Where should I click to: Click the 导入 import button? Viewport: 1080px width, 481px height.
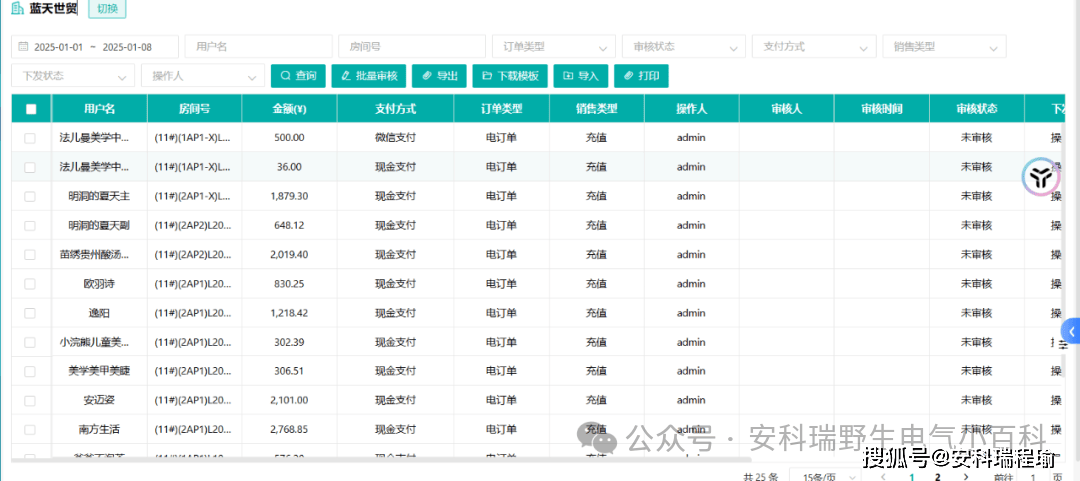pyautogui.click(x=581, y=76)
